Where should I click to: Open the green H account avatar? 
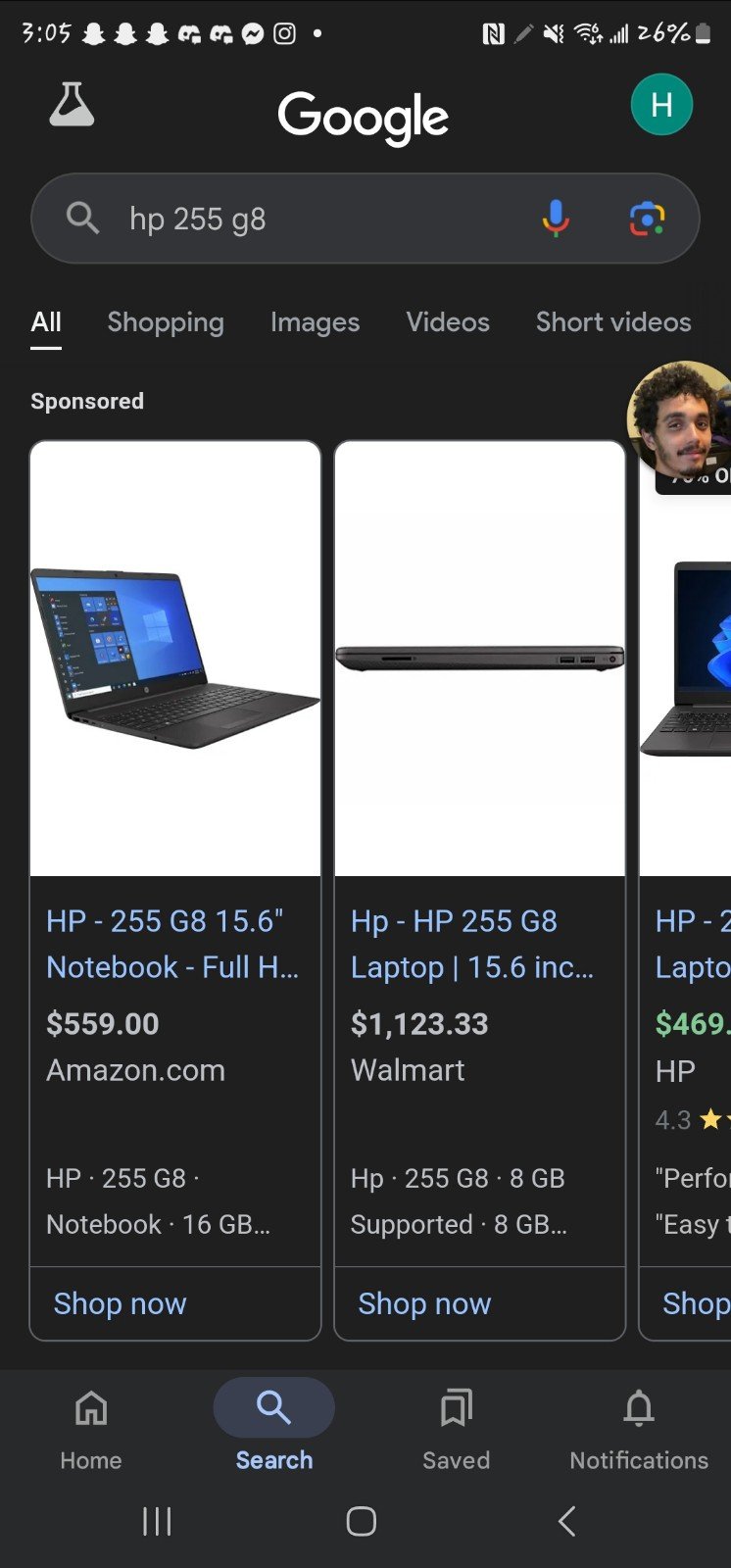click(x=661, y=104)
